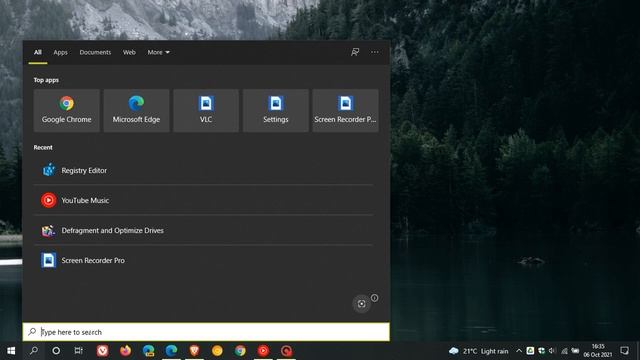This screenshot has height=360, width=640.
Task: Open the notification center icon
Action: pos(624,351)
